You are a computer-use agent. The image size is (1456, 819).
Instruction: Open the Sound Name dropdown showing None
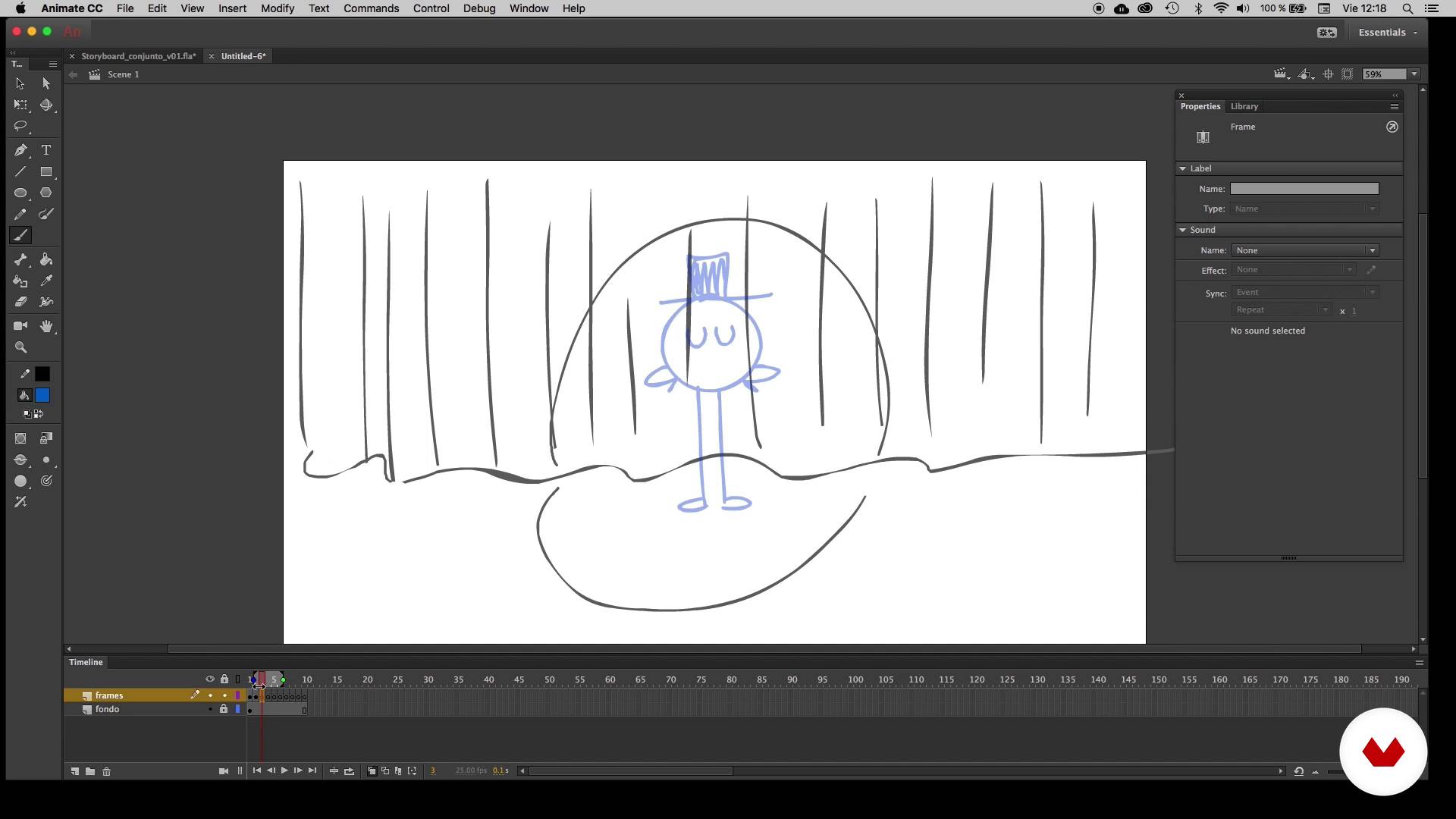click(1305, 250)
